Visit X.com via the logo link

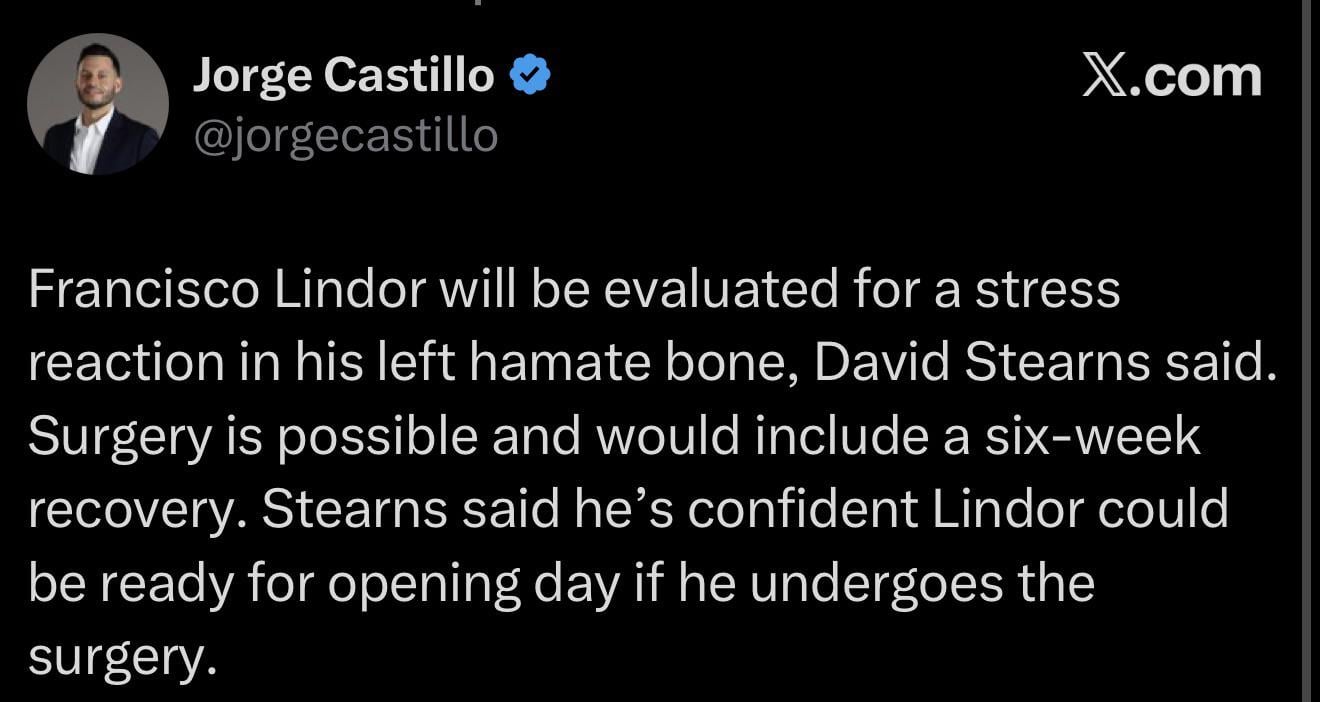coord(1170,73)
